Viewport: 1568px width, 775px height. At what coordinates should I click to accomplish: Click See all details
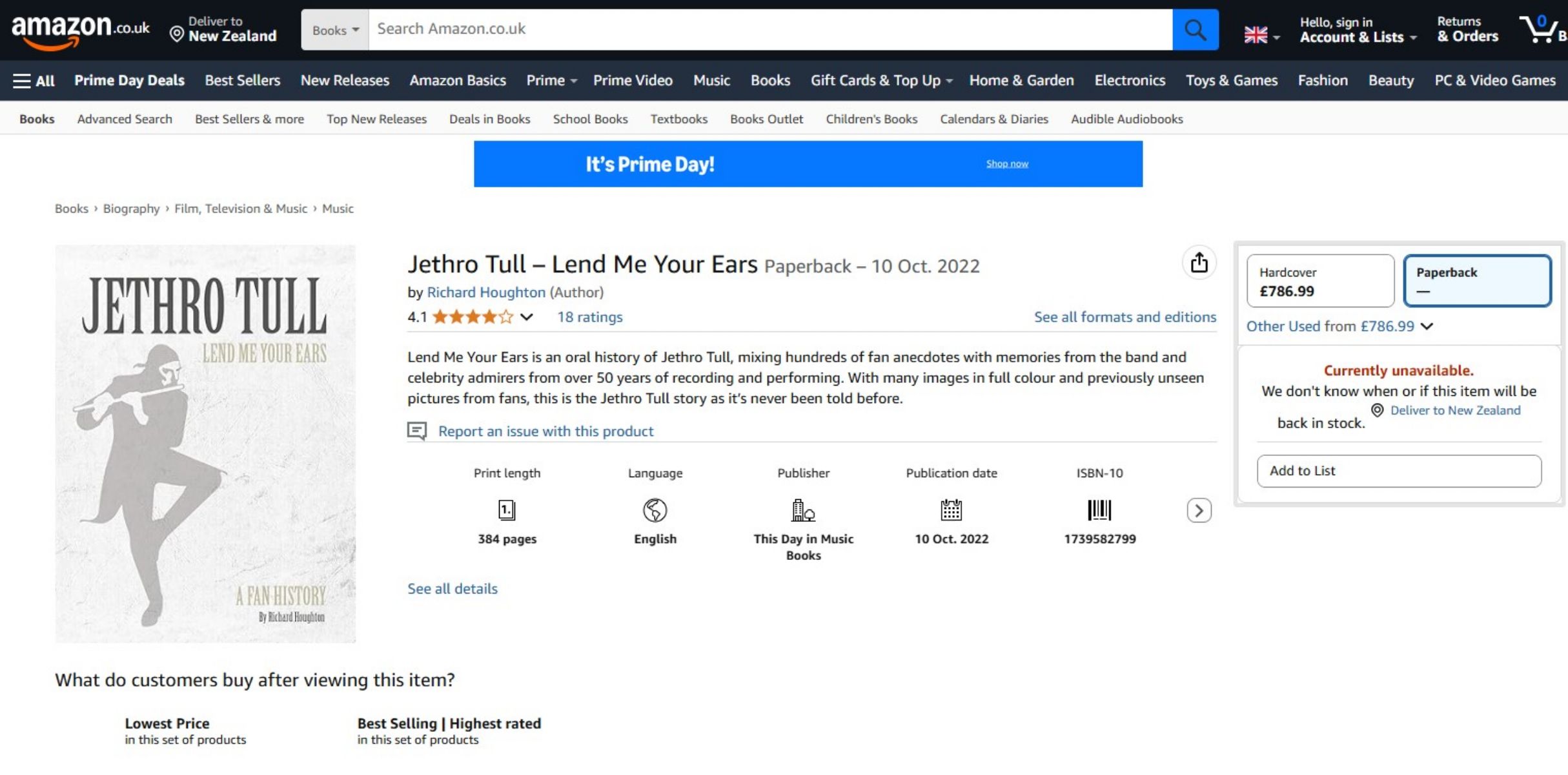(452, 589)
